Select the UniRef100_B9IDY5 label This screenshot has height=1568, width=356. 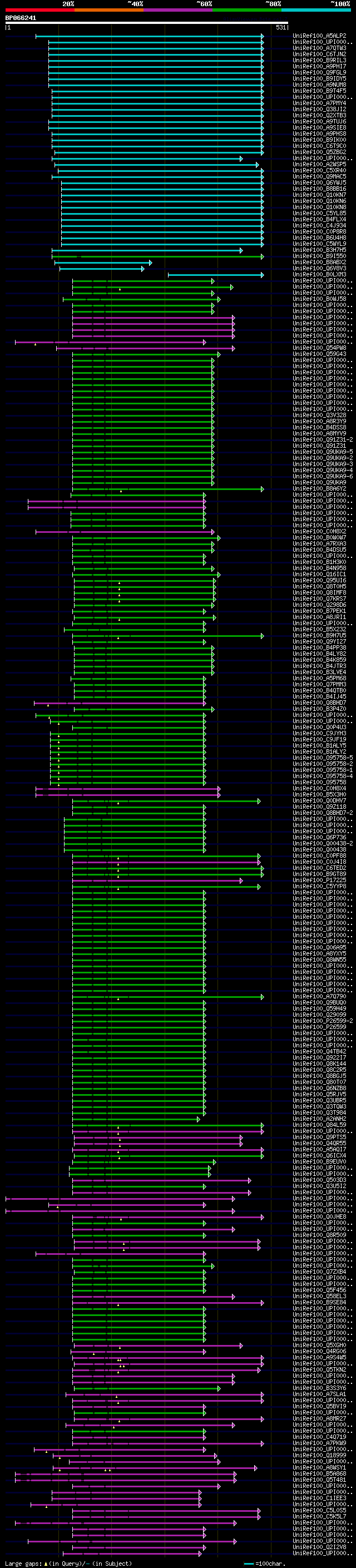319,79
